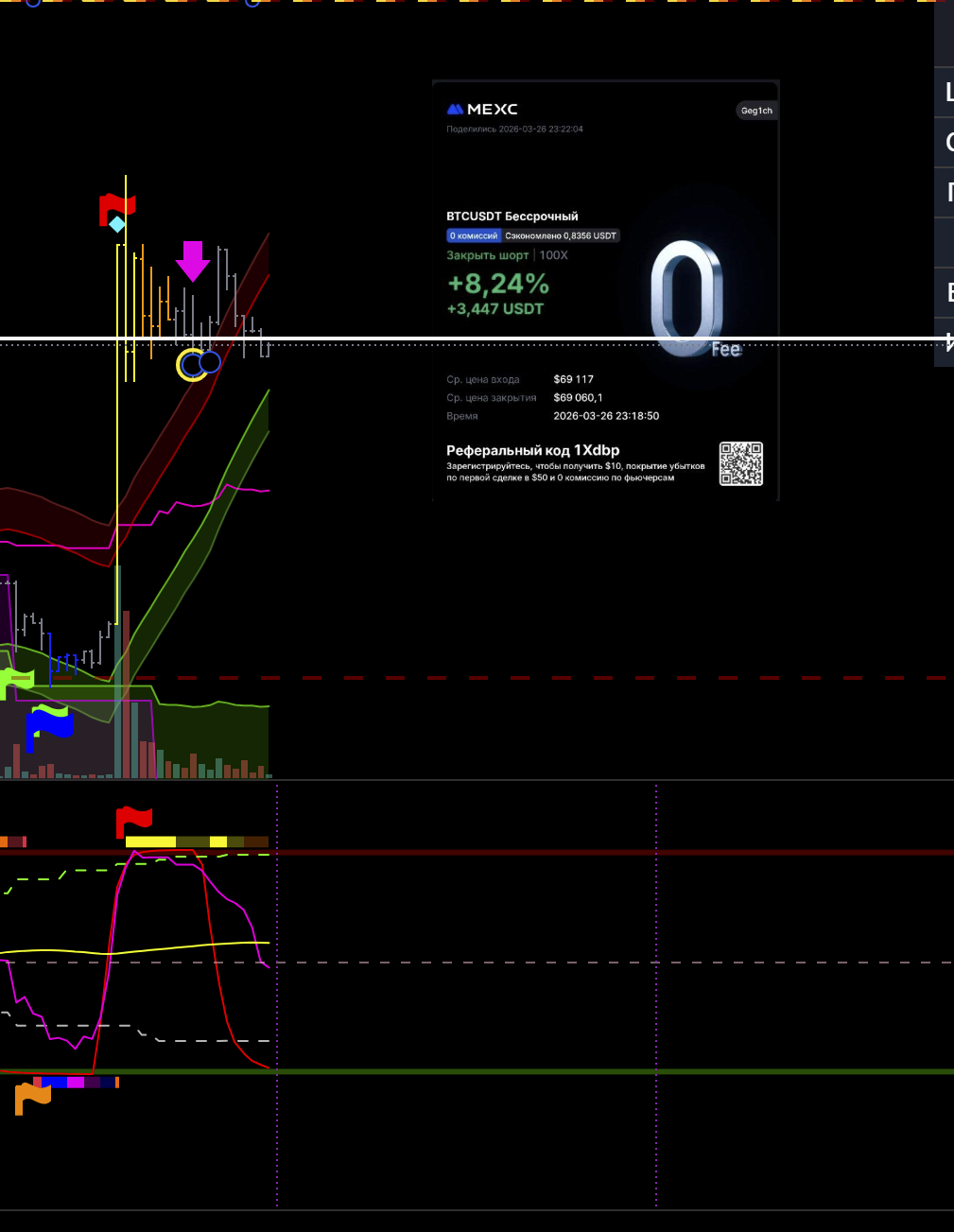Click the green +8,24% profit figure

497,284
